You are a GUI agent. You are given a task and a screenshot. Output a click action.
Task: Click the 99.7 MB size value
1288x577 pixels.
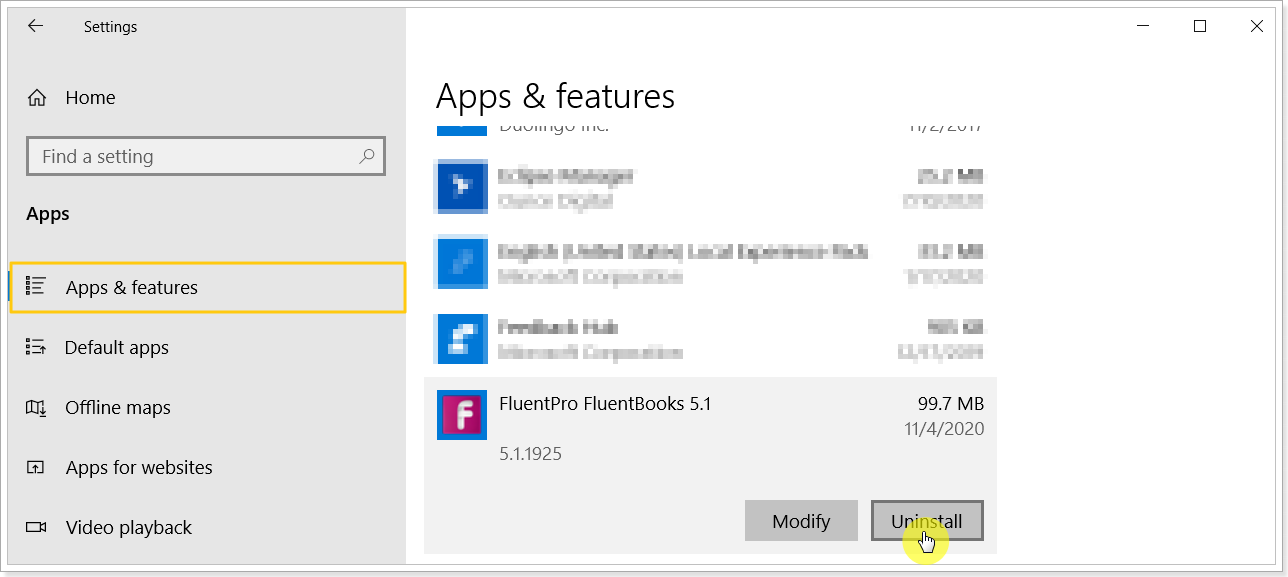coord(951,404)
